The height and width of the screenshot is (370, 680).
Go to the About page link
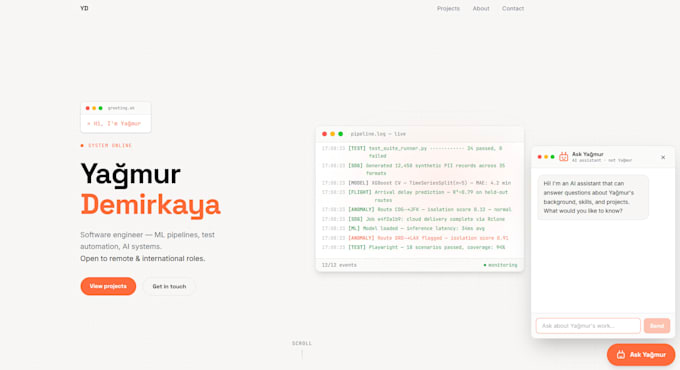[481, 8]
